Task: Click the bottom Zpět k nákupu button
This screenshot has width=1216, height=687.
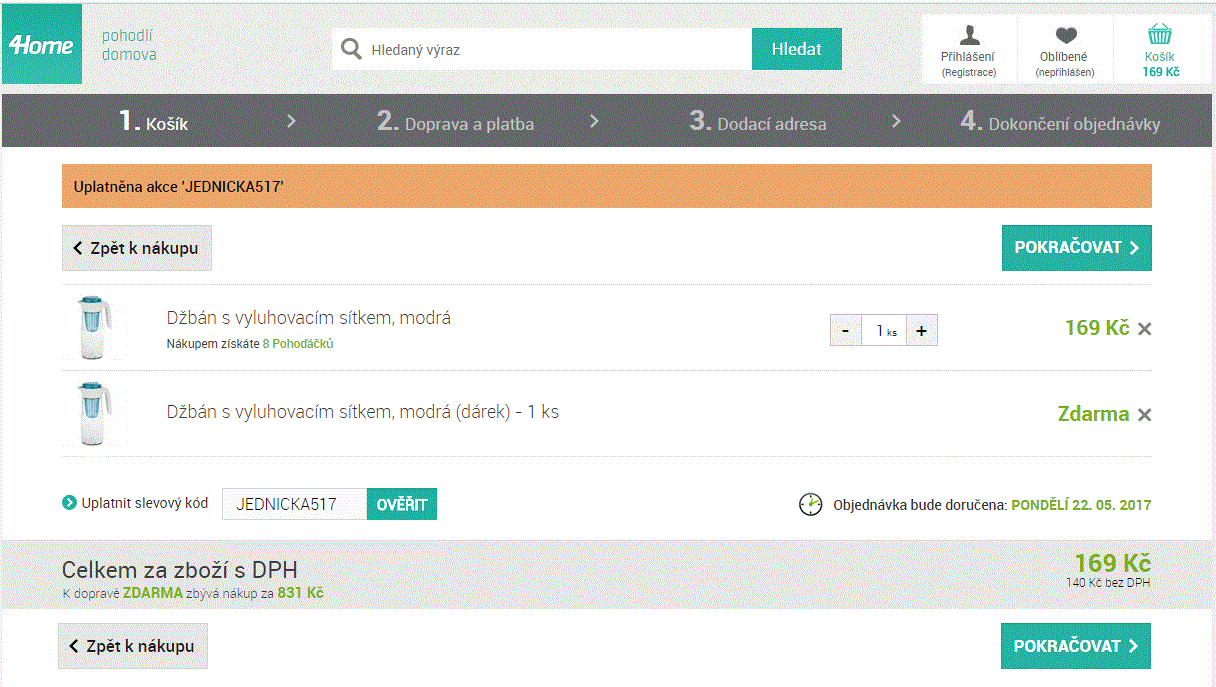Action: click(x=133, y=646)
